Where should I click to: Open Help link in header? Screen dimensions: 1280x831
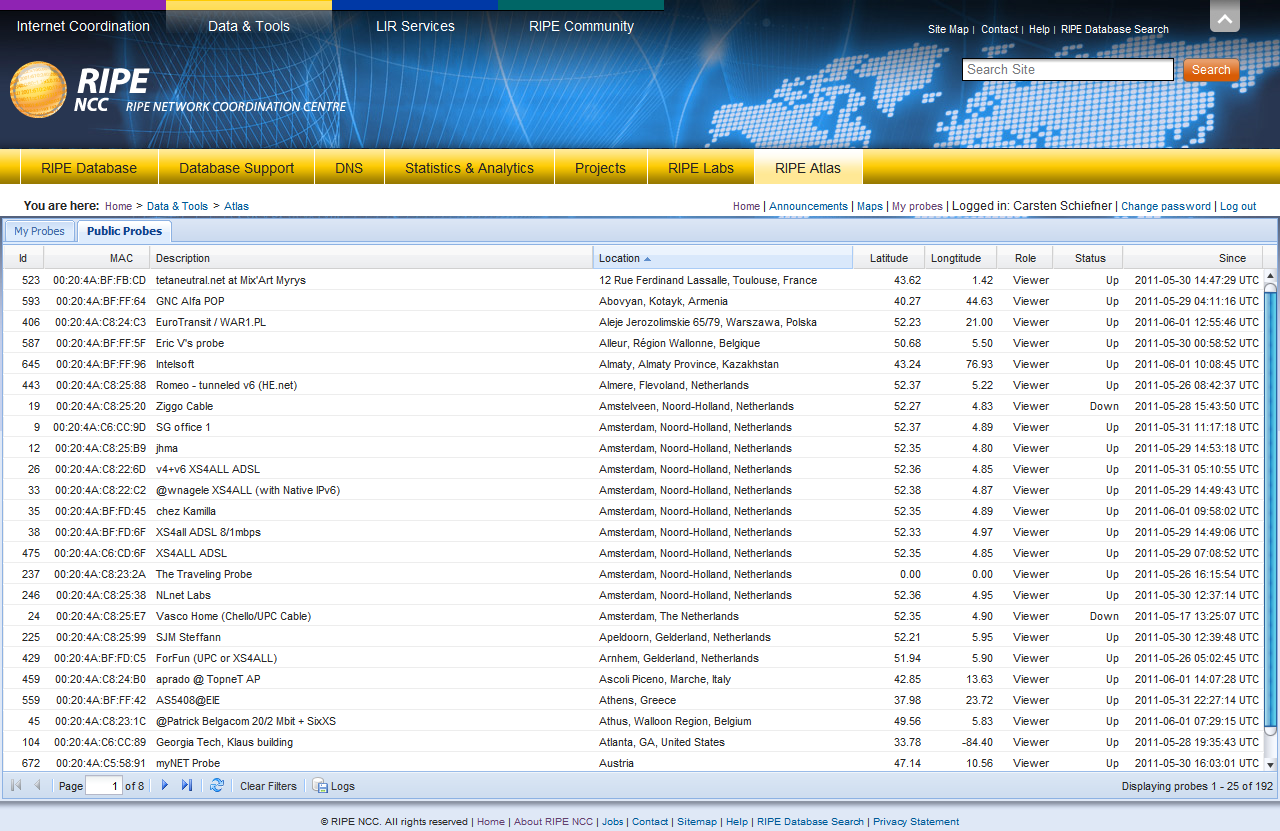[1039, 29]
